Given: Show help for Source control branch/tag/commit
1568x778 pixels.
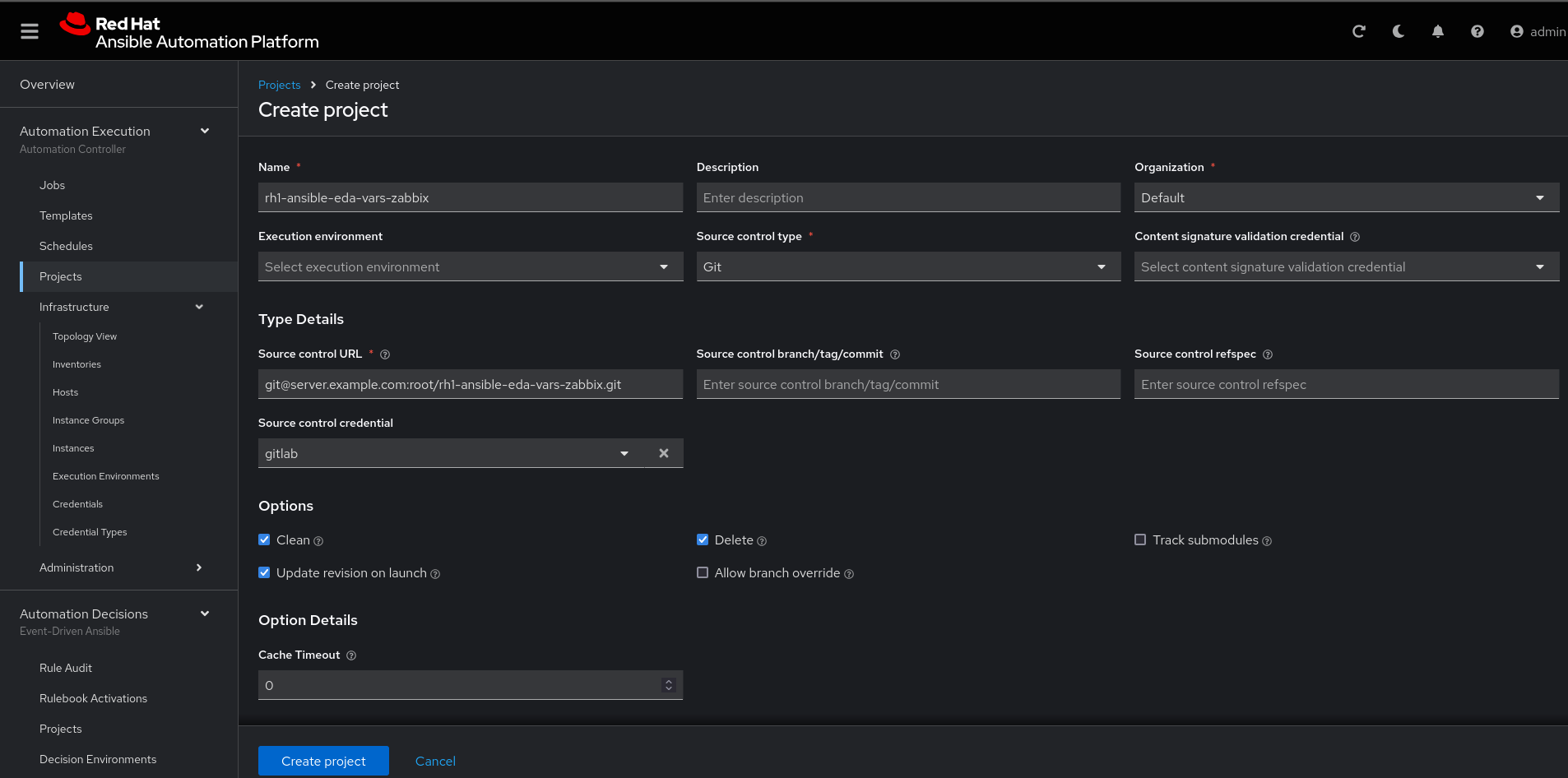Looking at the screenshot, I should [895, 354].
